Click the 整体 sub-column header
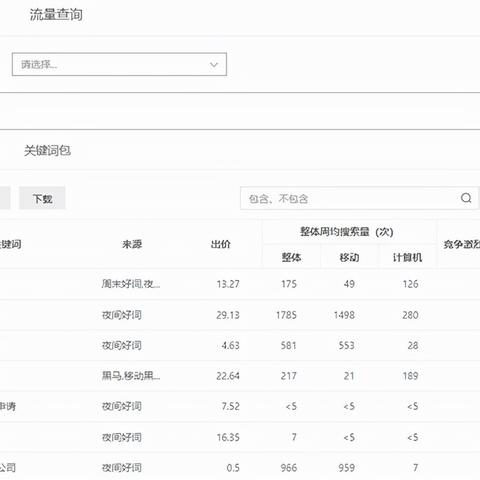Image resolution: width=480 pixels, height=480 pixels. 291,257
